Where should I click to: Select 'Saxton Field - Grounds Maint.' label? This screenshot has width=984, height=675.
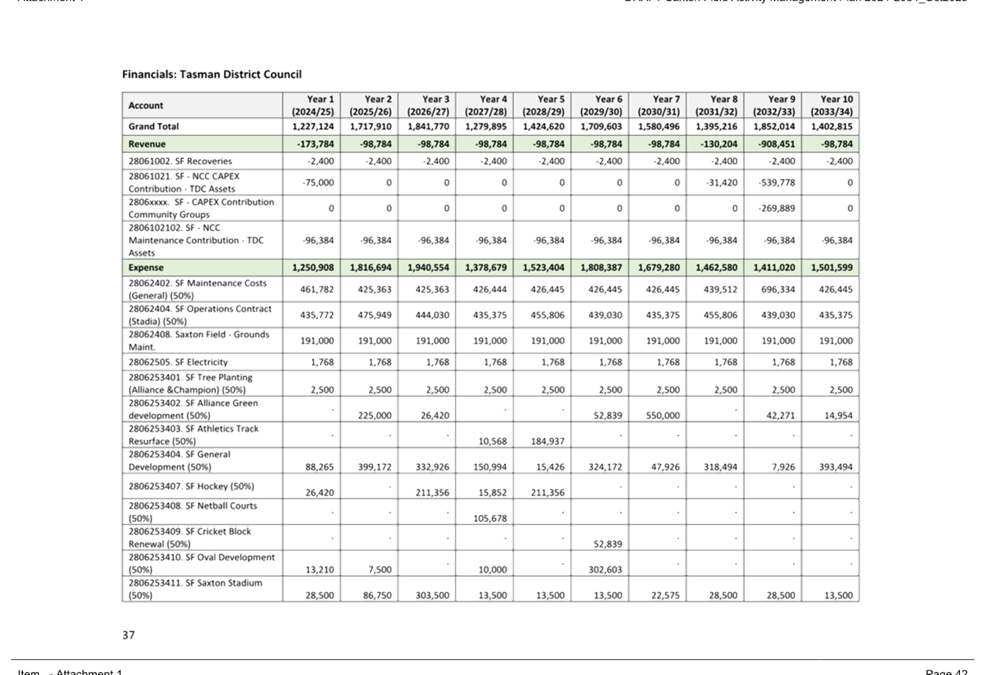coord(199,341)
